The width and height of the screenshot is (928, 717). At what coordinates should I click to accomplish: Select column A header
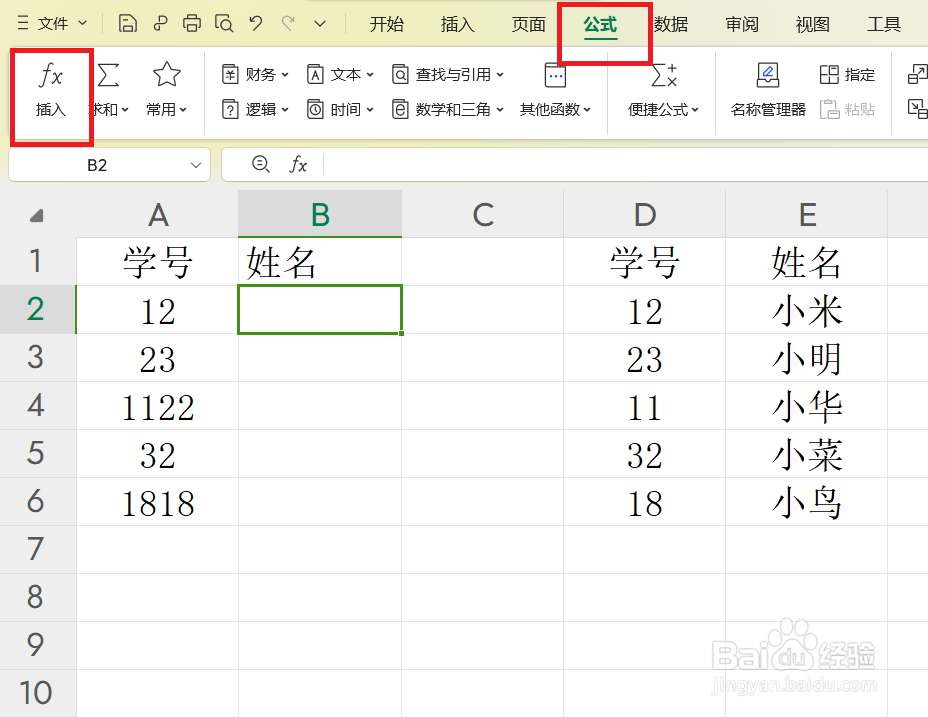[157, 214]
